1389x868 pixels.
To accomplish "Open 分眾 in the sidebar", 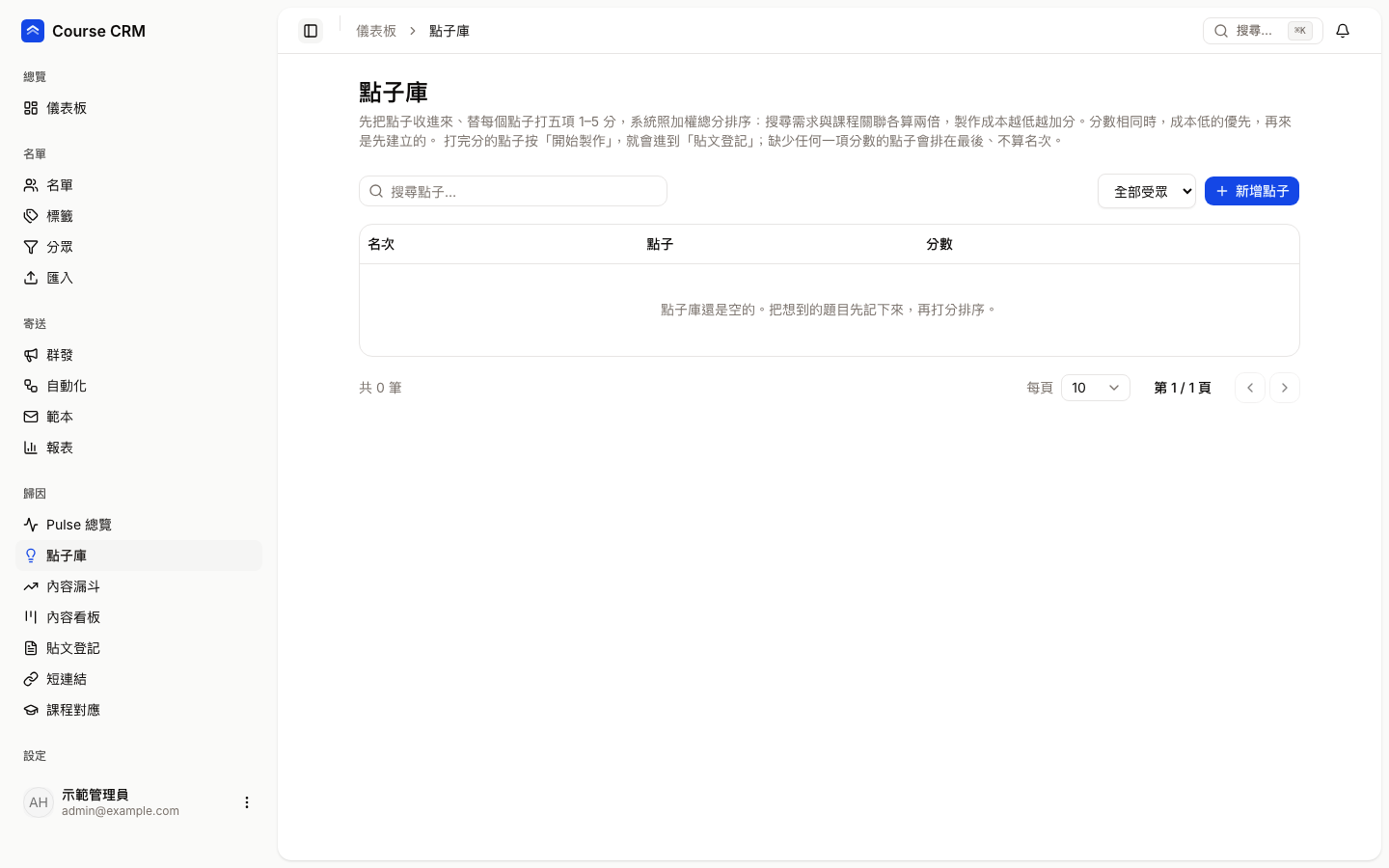I will pyautogui.click(x=139, y=247).
